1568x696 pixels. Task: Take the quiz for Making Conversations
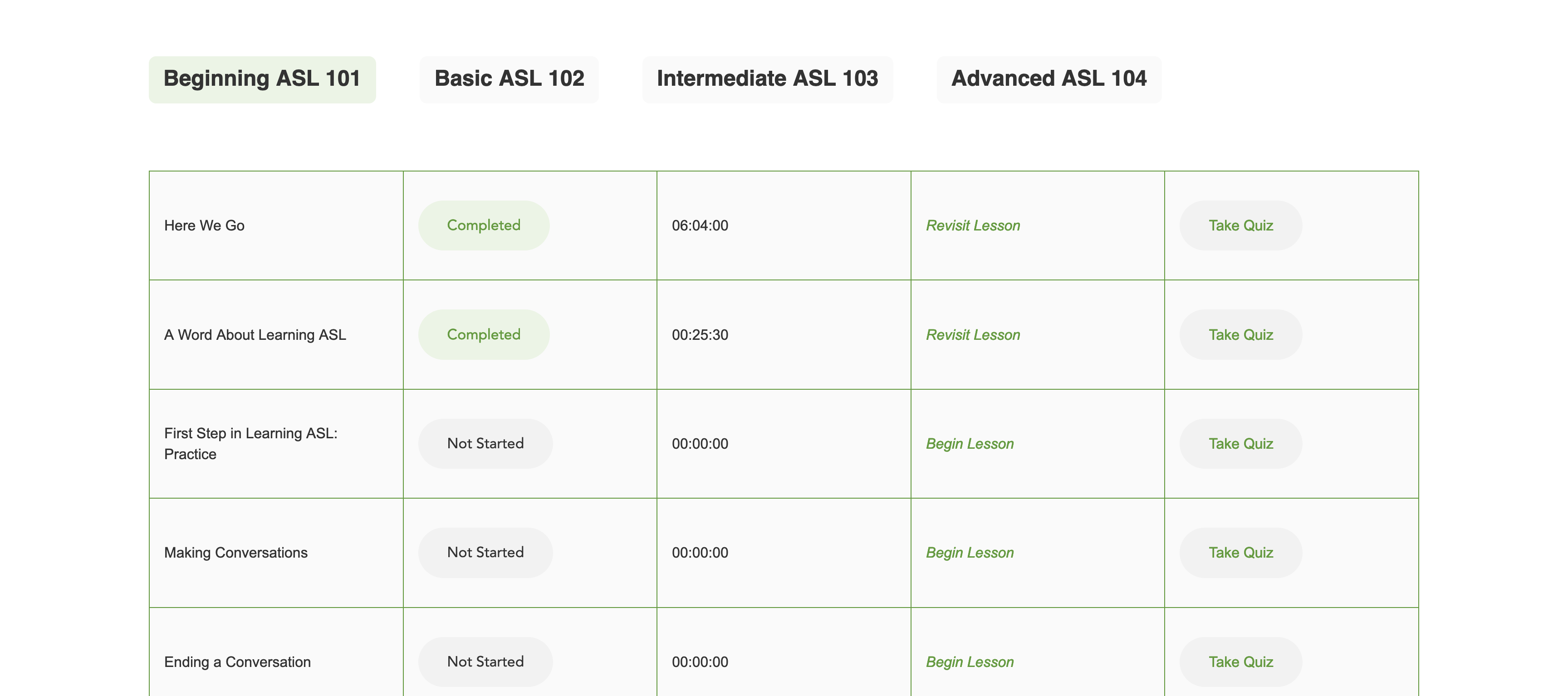click(x=1241, y=552)
